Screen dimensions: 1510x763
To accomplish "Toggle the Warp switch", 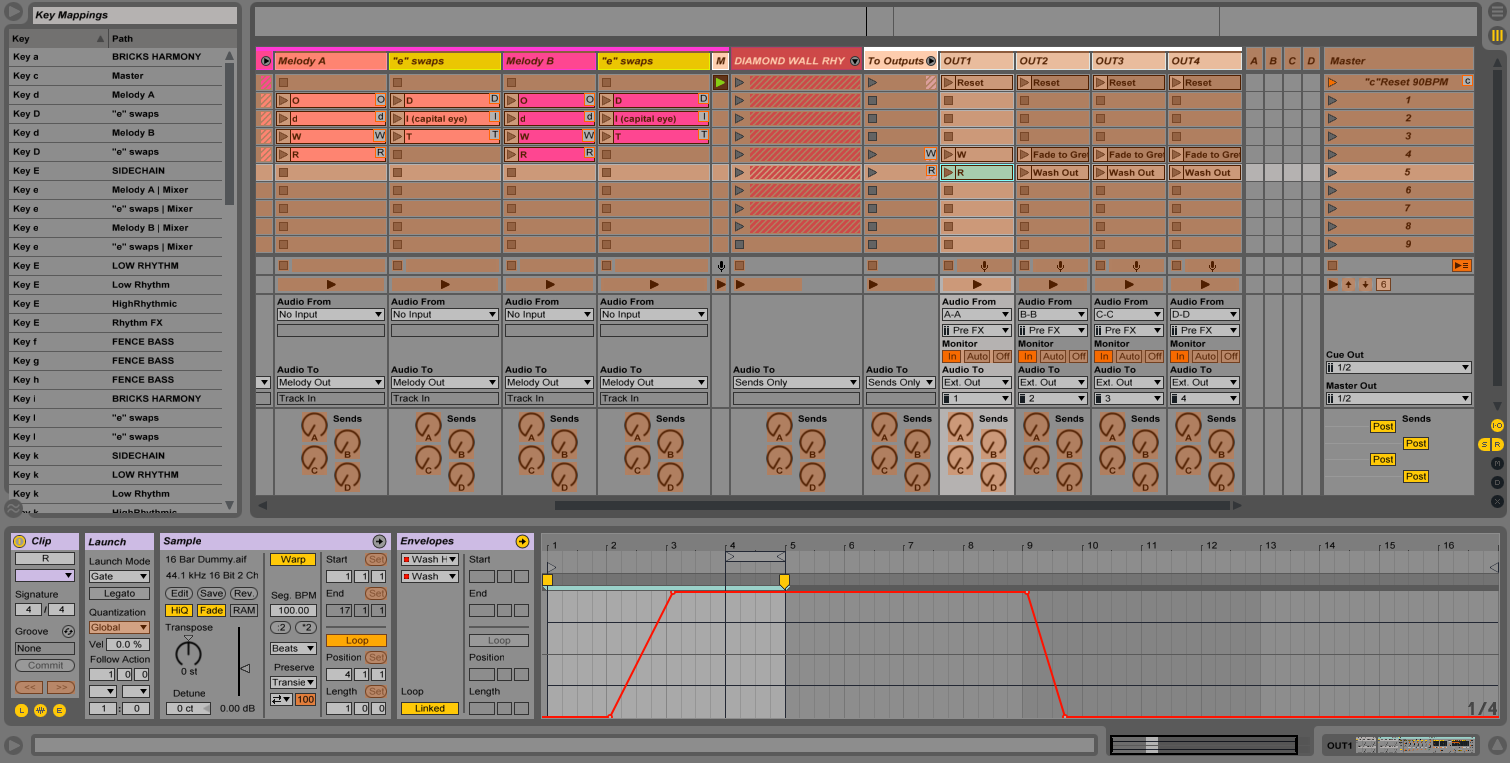I will (292, 560).
